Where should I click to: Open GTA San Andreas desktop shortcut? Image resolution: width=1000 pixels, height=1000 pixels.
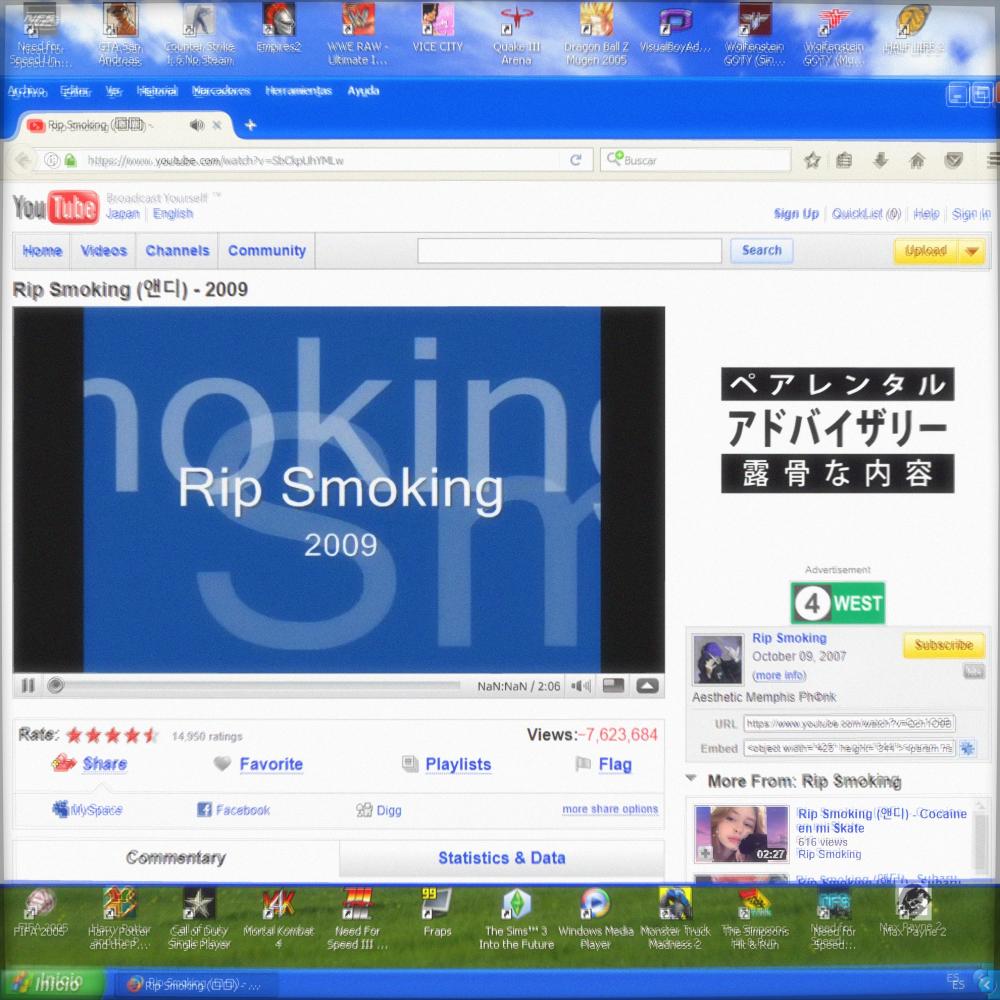pyautogui.click(x=119, y=34)
